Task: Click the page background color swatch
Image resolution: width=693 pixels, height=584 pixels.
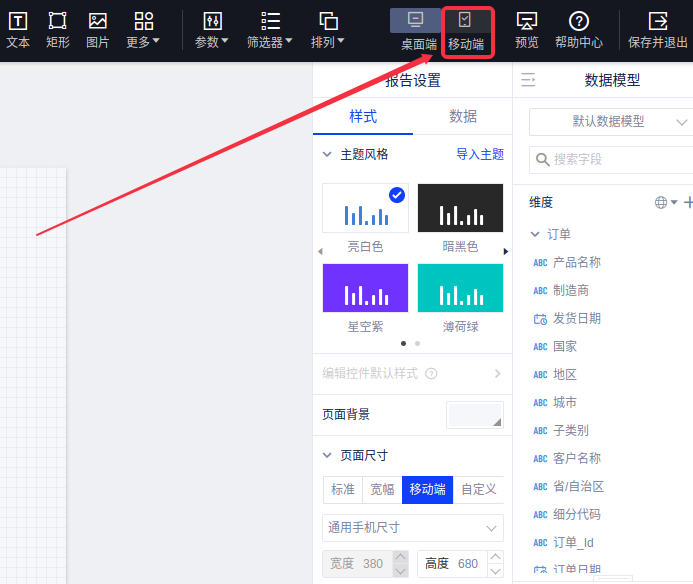Action: point(475,414)
